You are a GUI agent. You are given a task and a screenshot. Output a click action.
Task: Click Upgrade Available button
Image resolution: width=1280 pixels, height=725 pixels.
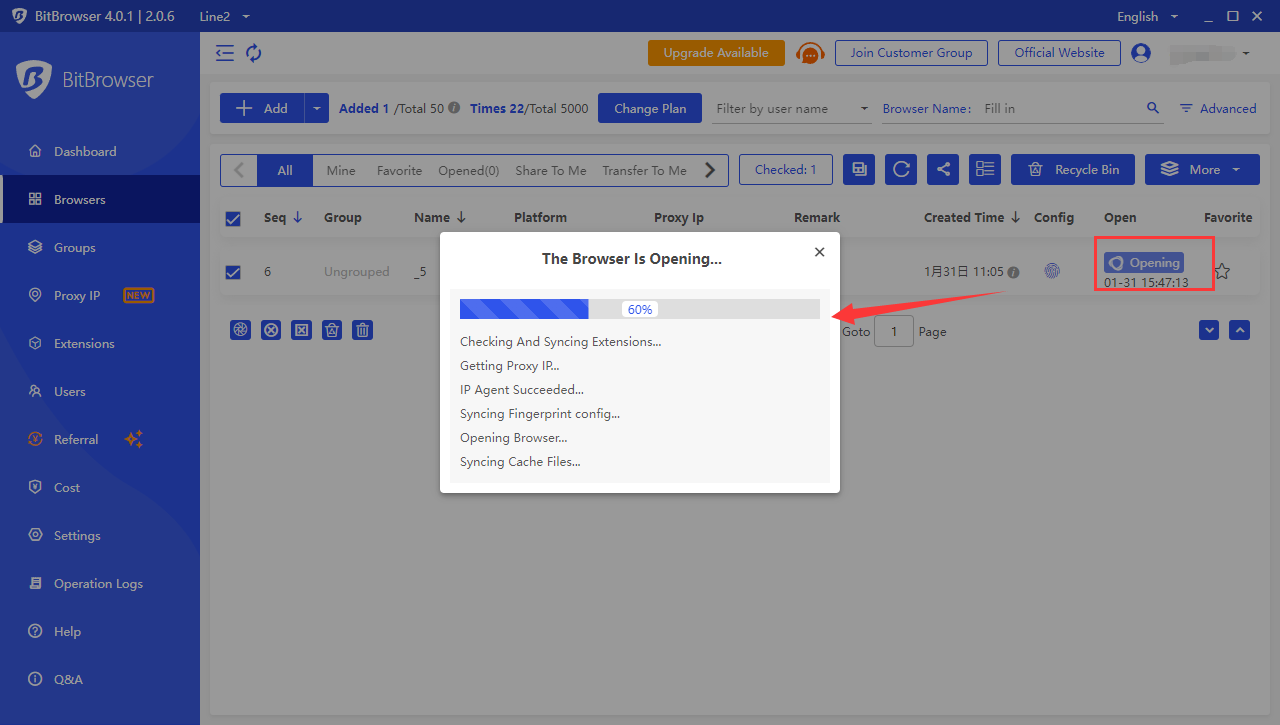[716, 53]
